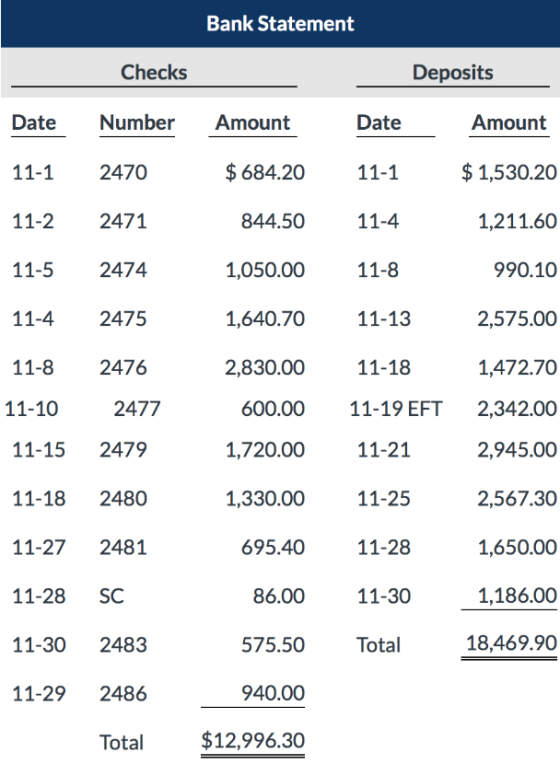
Task: Select the 2,830.00 check amount
Action: click(265, 367)
